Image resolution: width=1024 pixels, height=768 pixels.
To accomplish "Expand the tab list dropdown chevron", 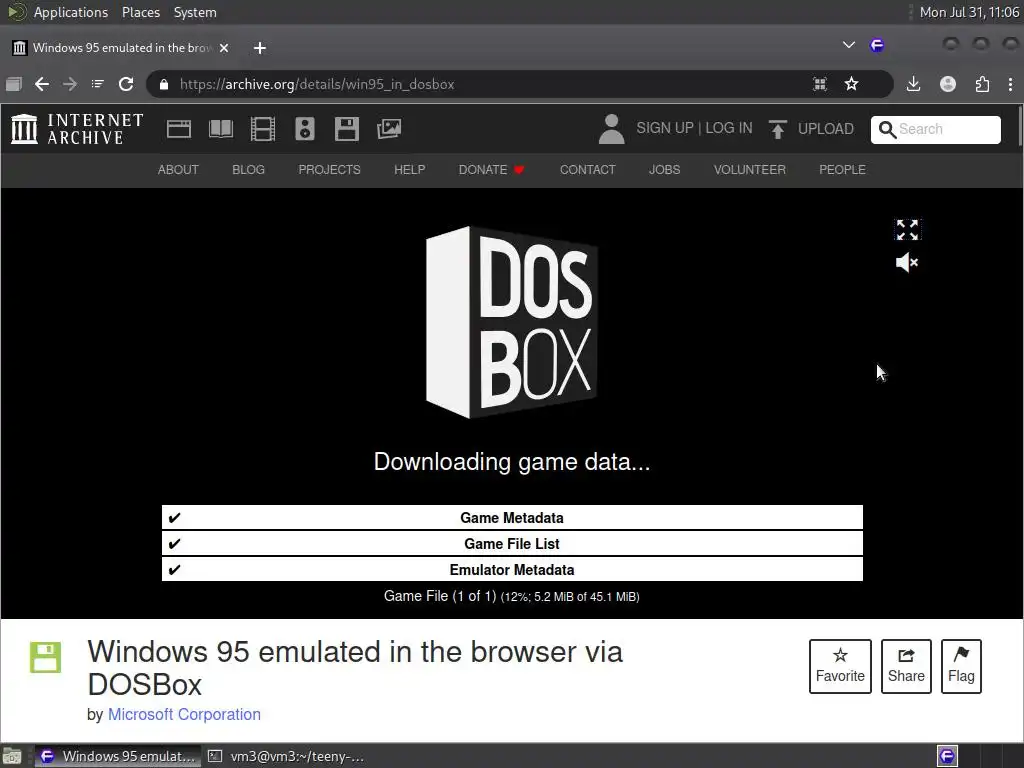I will (x=848, y=45).
